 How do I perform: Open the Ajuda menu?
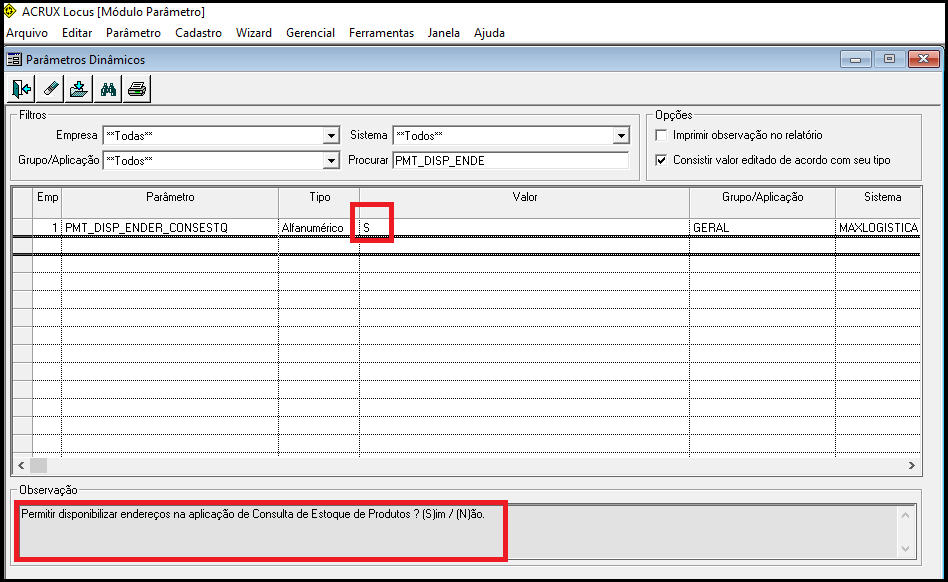tap(489, 33)
